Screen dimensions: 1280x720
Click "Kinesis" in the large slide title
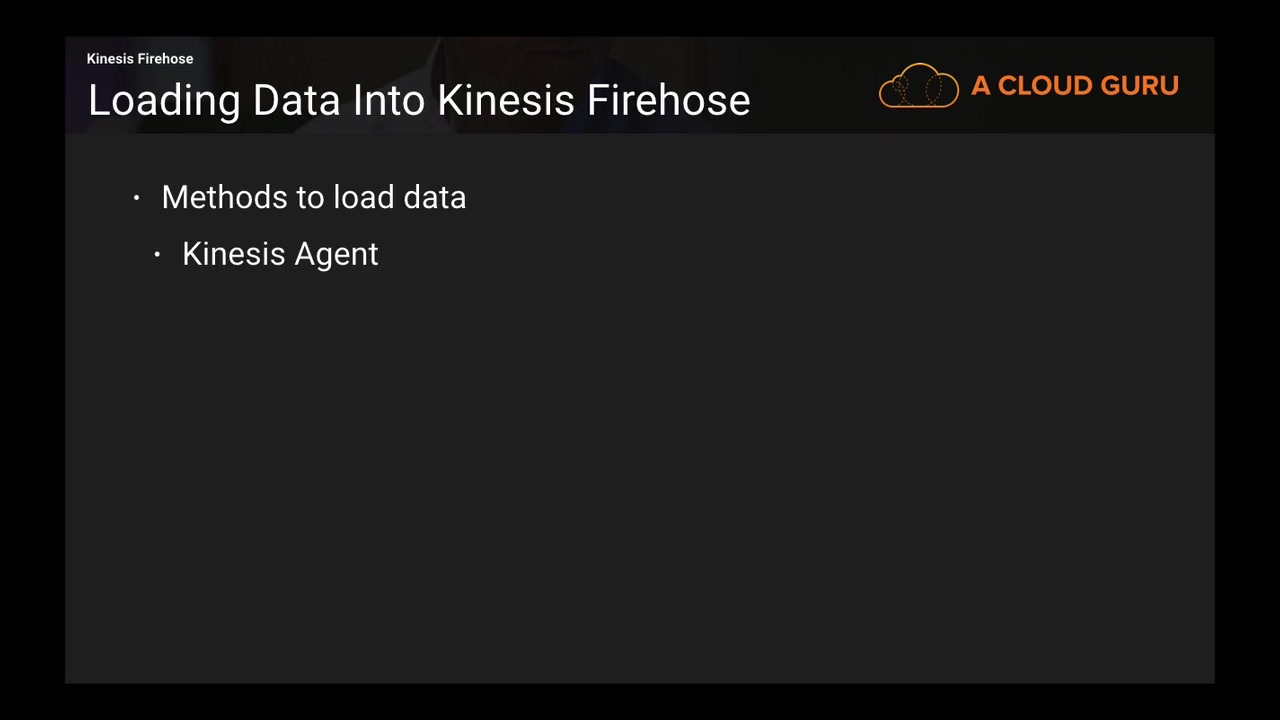pos(506,101)
